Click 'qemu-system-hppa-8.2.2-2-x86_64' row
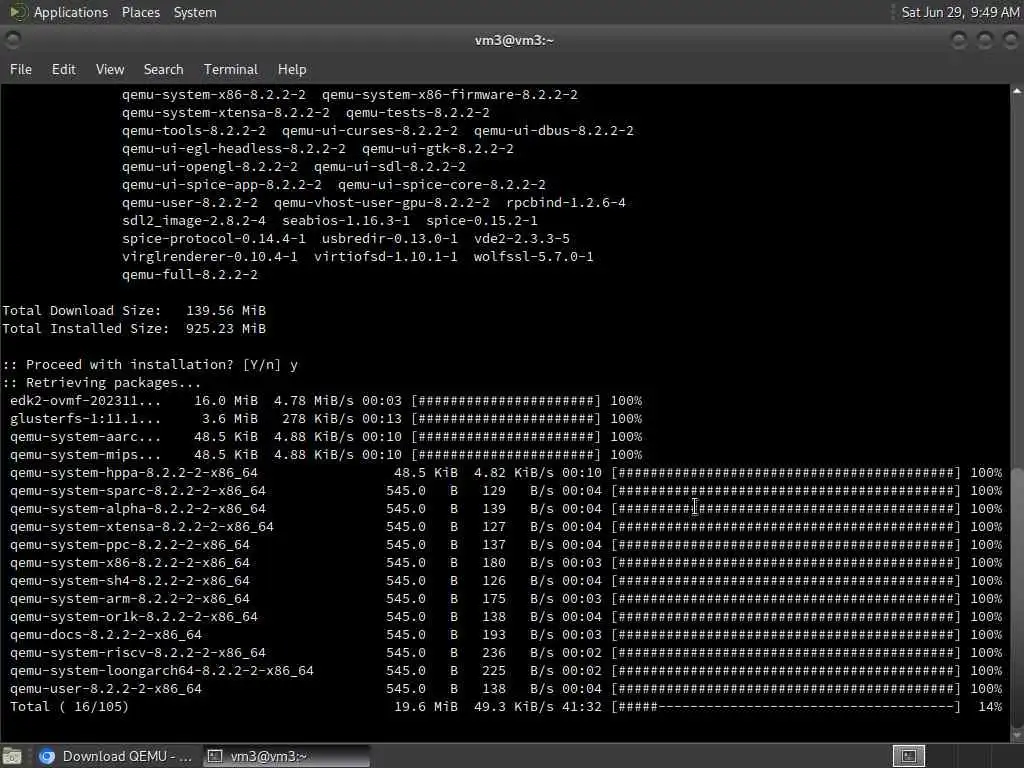This screenshot has height=768, width=1024. coord(506,473)
